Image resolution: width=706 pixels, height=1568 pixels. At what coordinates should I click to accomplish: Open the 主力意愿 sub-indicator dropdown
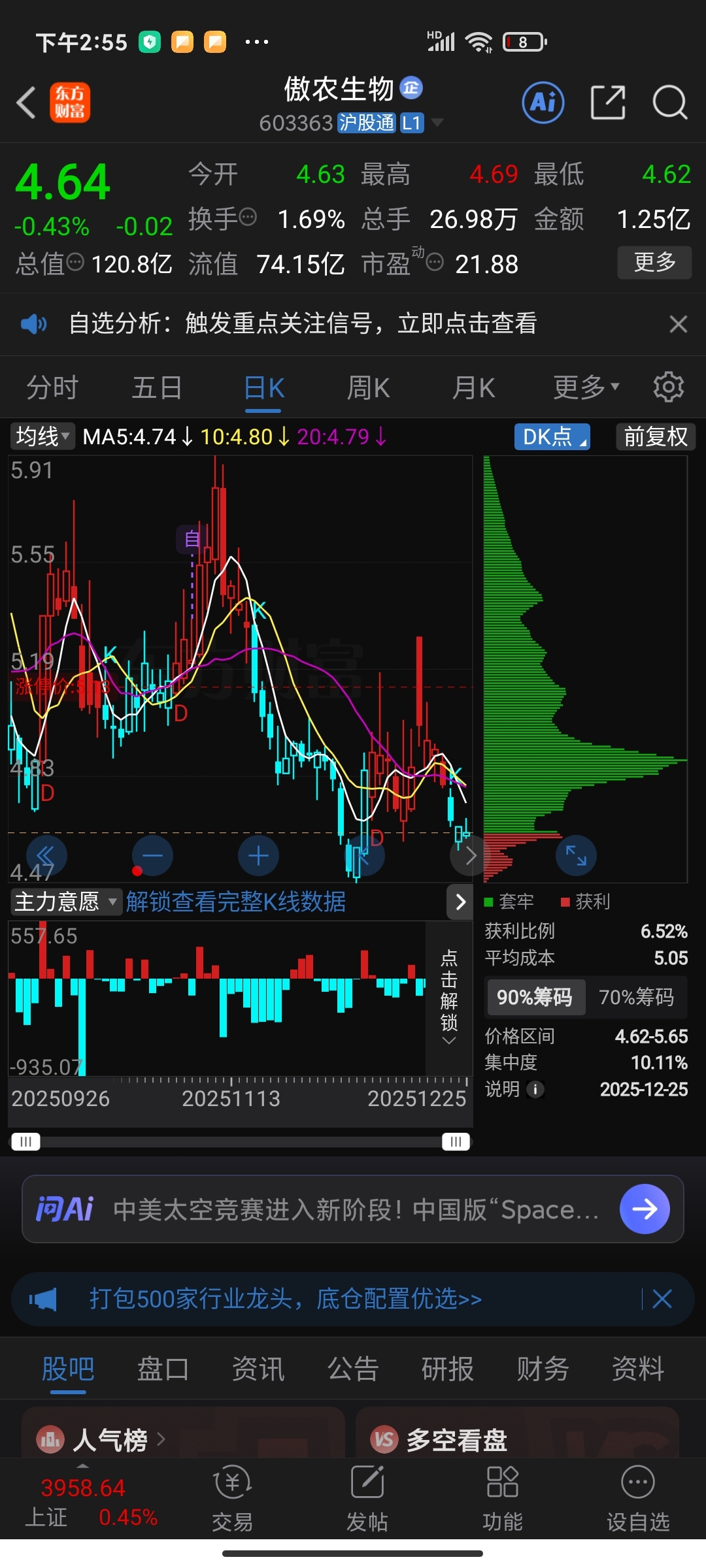pos(67,902)
